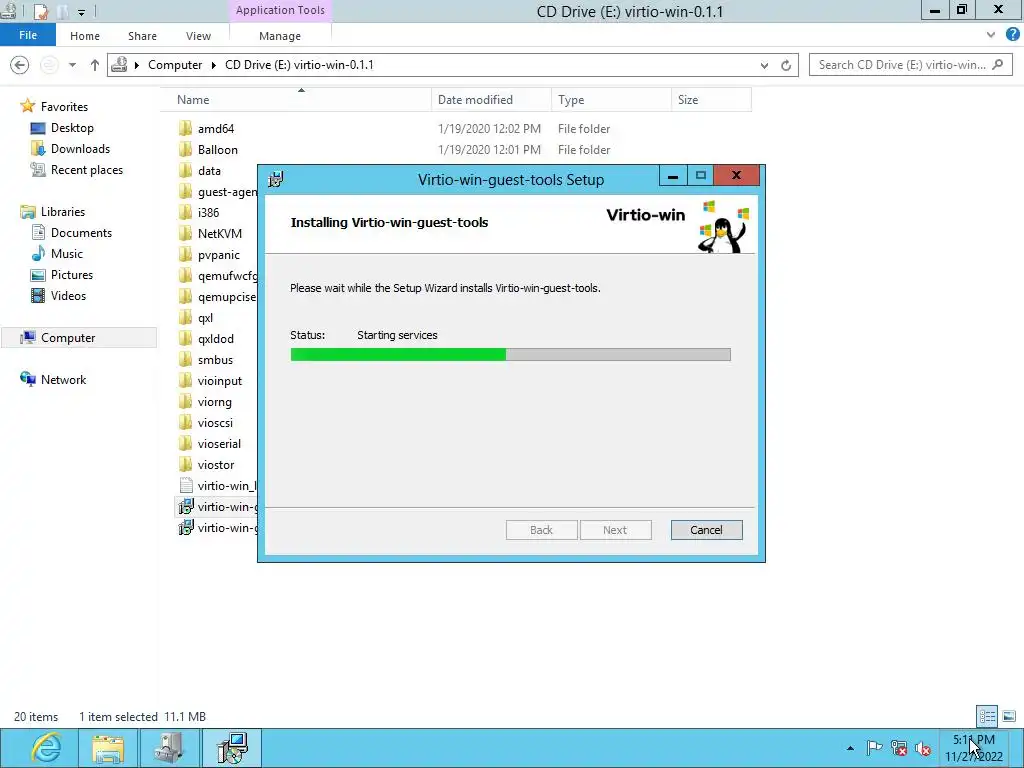Open the Share ribbon tab
The image size is (1024, 768).
tap(142, 36)
